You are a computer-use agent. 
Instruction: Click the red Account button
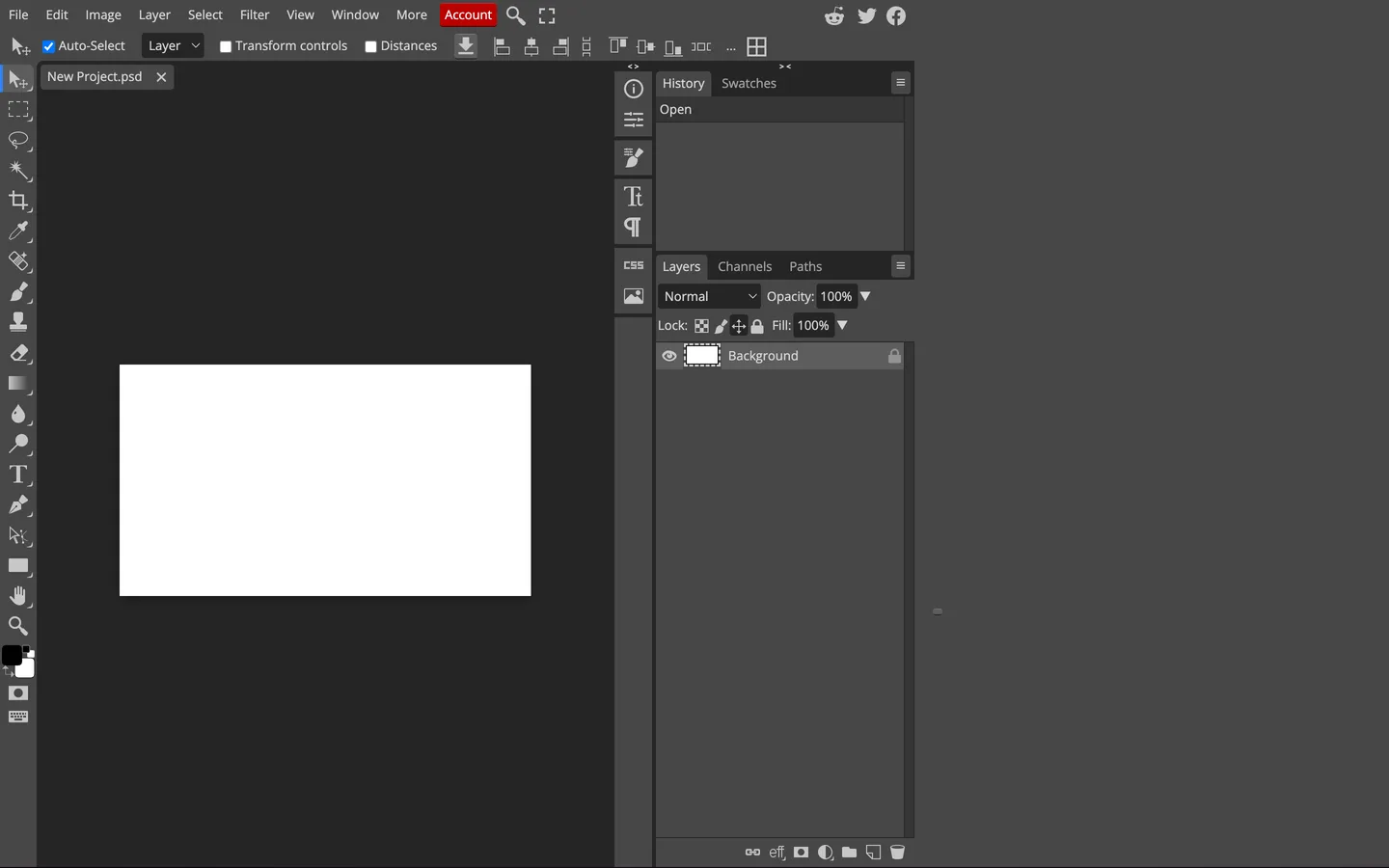pyautogui.click(x=469, y=15)
